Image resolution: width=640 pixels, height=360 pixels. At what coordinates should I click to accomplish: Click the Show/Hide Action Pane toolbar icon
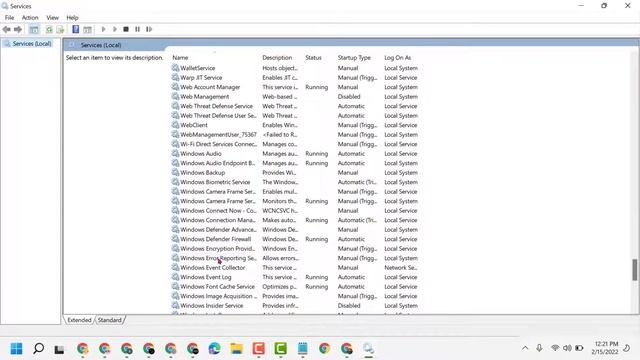pyautogui.click(x=87, y=29)
